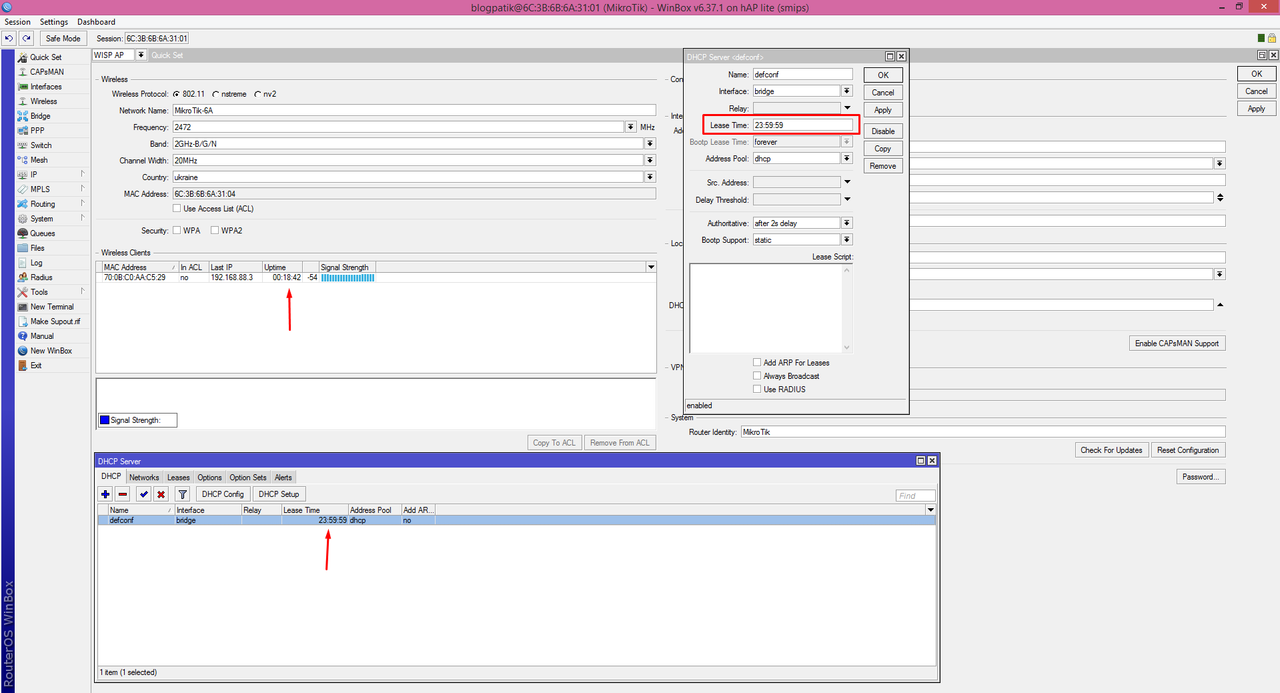Click the Find box in DHCP Server
Screen dimensions: 1280x693
click(915, 496)
